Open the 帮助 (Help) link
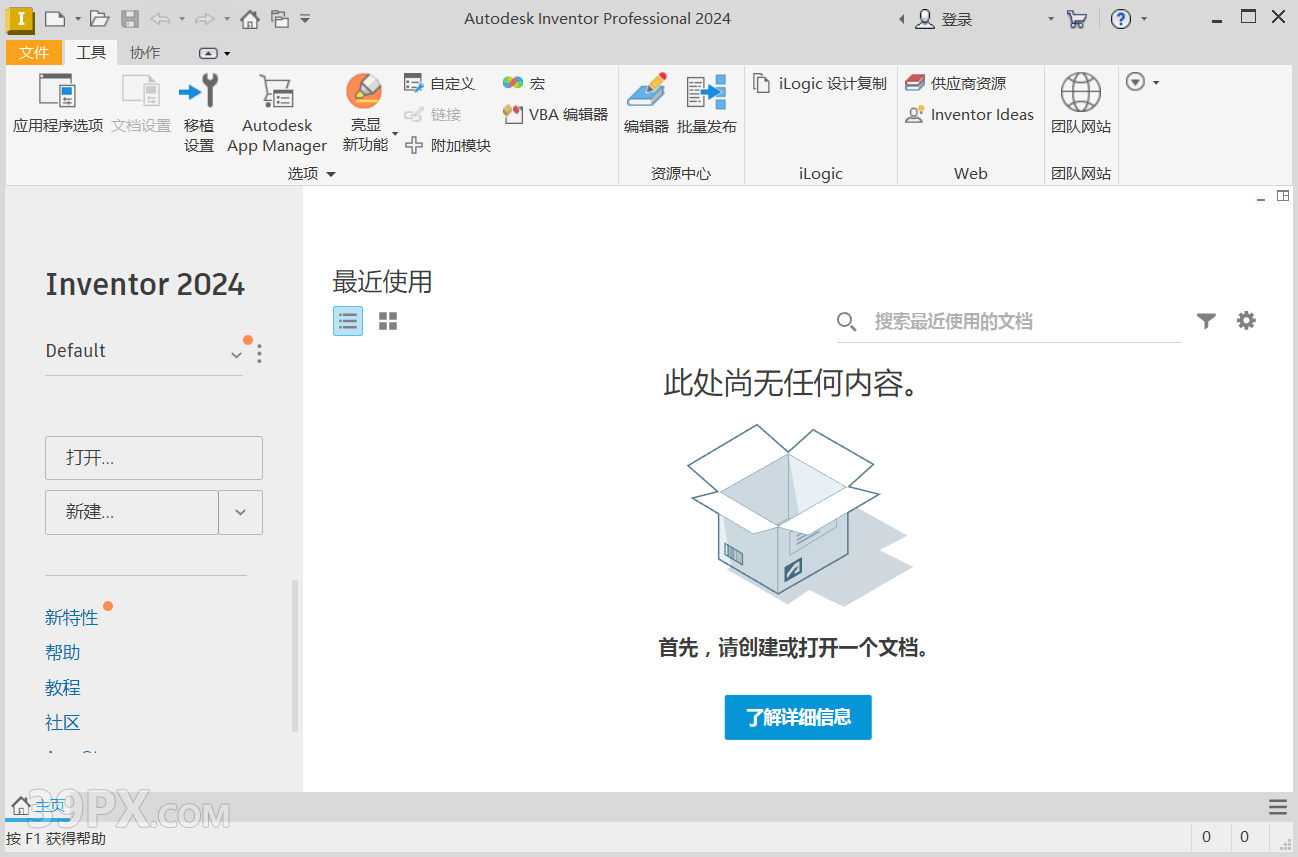 point(63,653)
